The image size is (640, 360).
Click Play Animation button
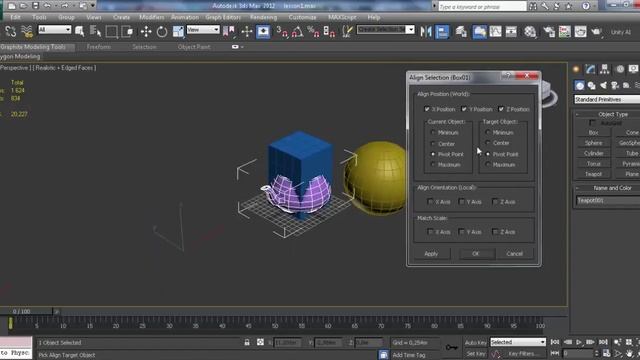tap(579, 342)
